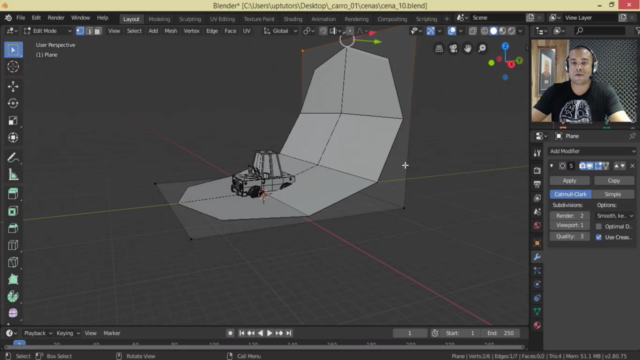Open the Render properties tab
640x360 pixels.
point(537,171)
